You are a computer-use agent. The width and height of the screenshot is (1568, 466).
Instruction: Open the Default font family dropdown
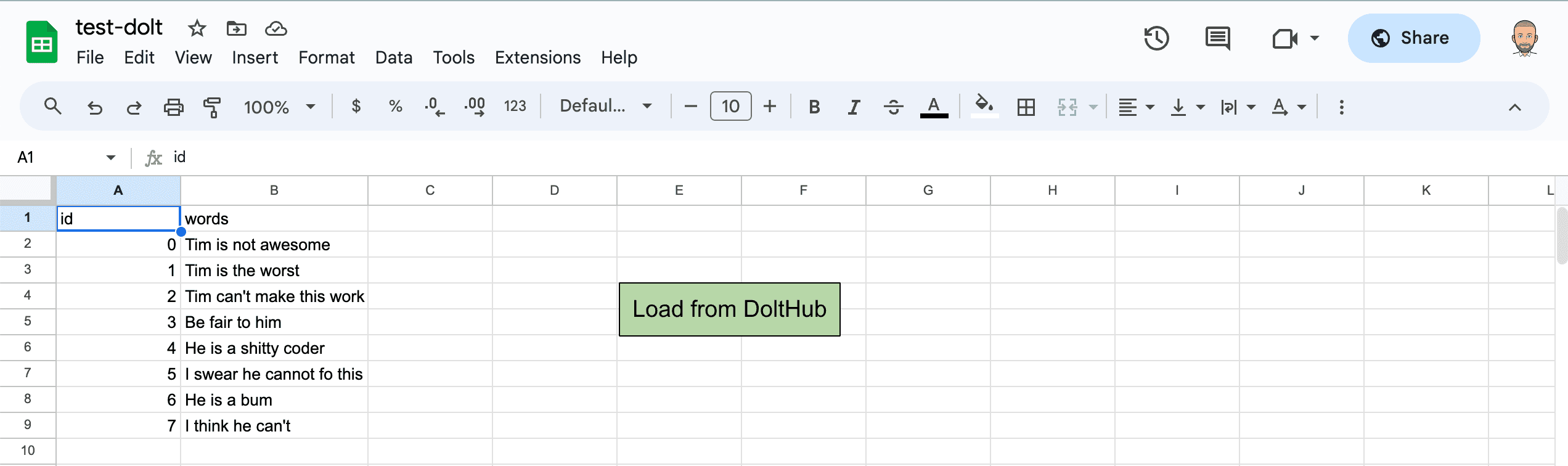point(605,106)
